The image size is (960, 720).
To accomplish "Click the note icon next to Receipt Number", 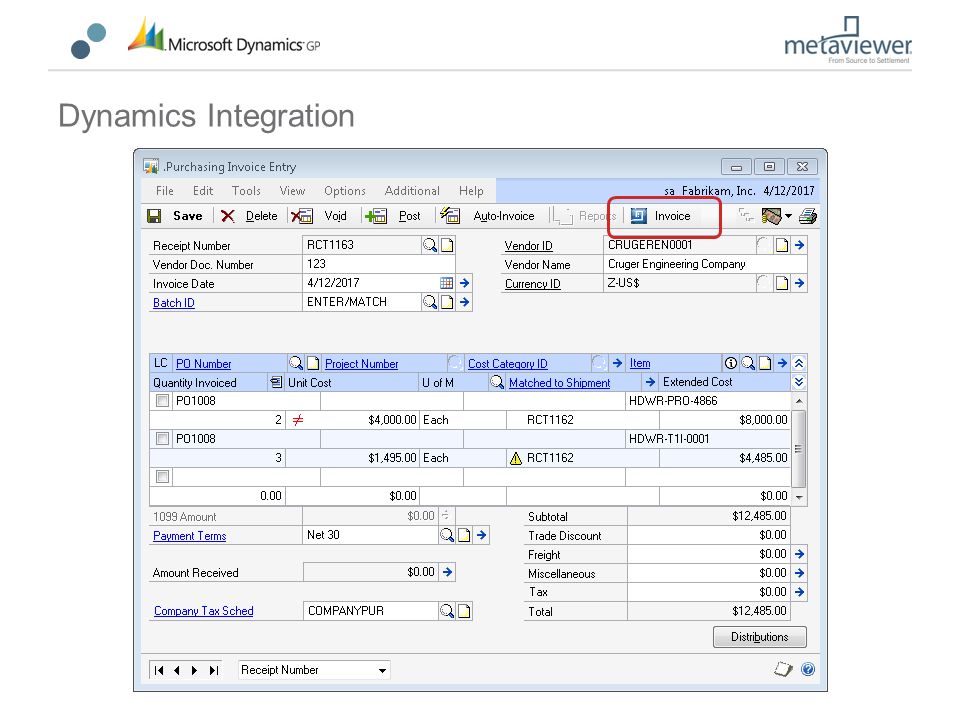I will [448, 246].
